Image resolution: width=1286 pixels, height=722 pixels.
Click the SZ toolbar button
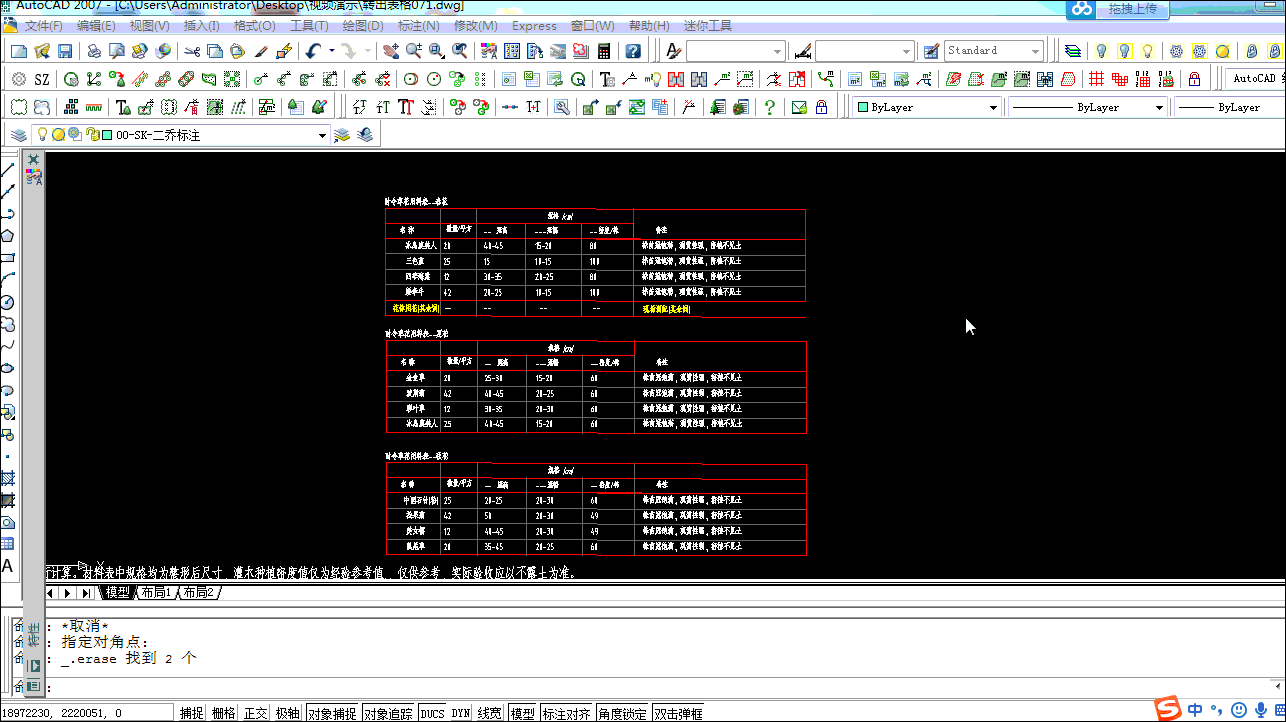pyautogui.click(x=42, y=79)
